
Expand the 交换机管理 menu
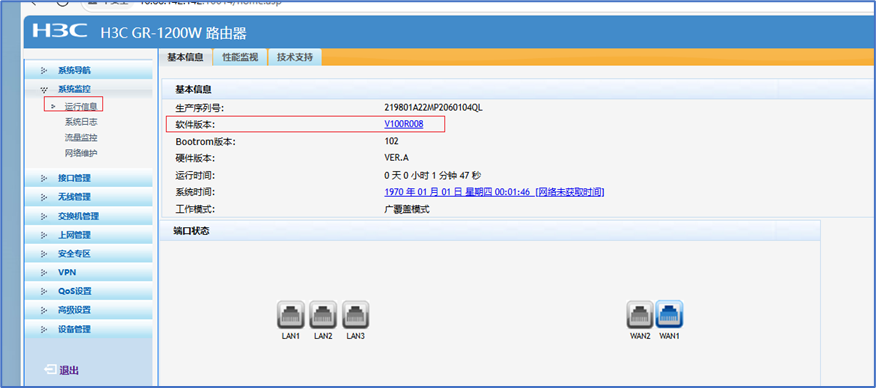89,216
